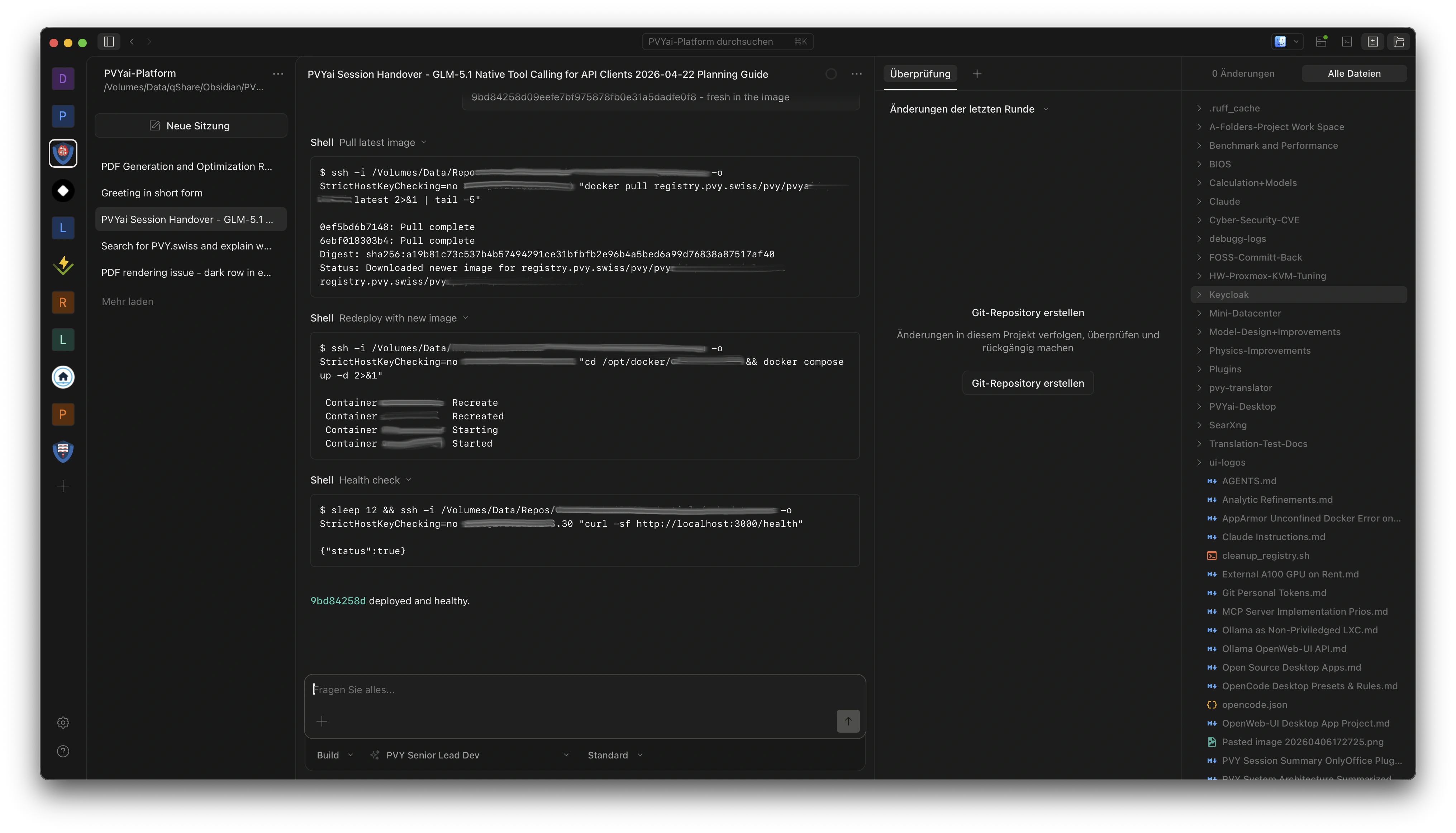Open Änderungen der letzten Runde dropdown
1456x833 pixels.
pyautogui.click(x=969, y=109)
